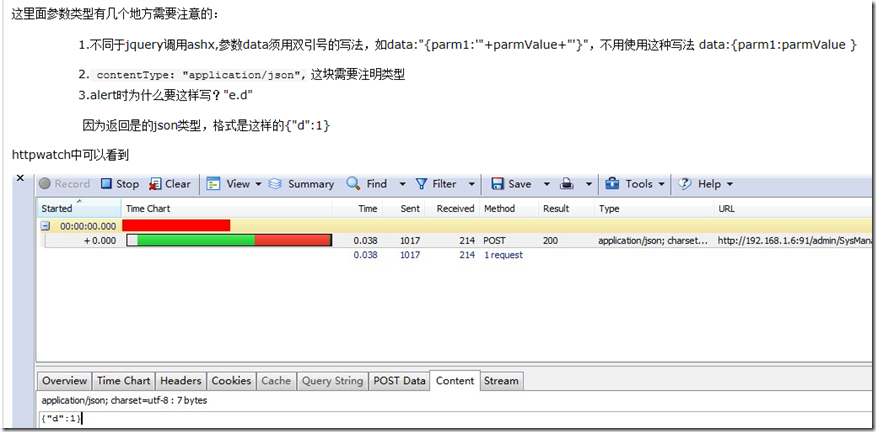Switch to the Cache tab
Image resolution: width=876 pixels, height=432 pixels.
click(276, 381)
